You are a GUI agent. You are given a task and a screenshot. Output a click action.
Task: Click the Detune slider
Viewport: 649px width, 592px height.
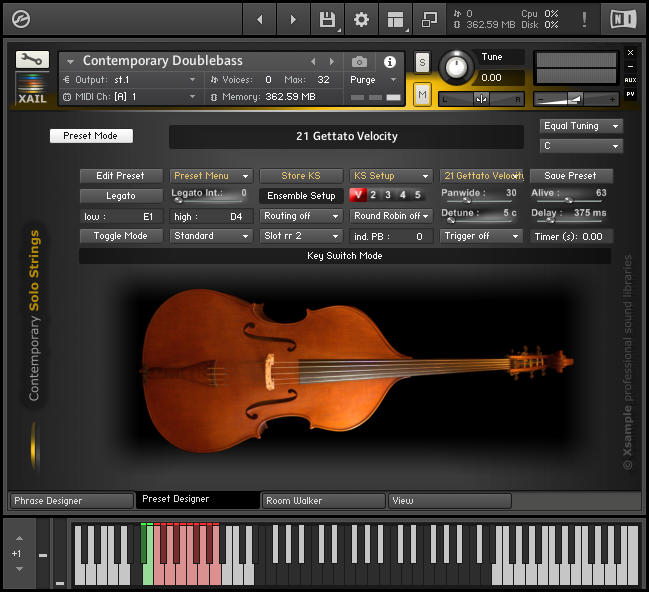pos(479,221)
